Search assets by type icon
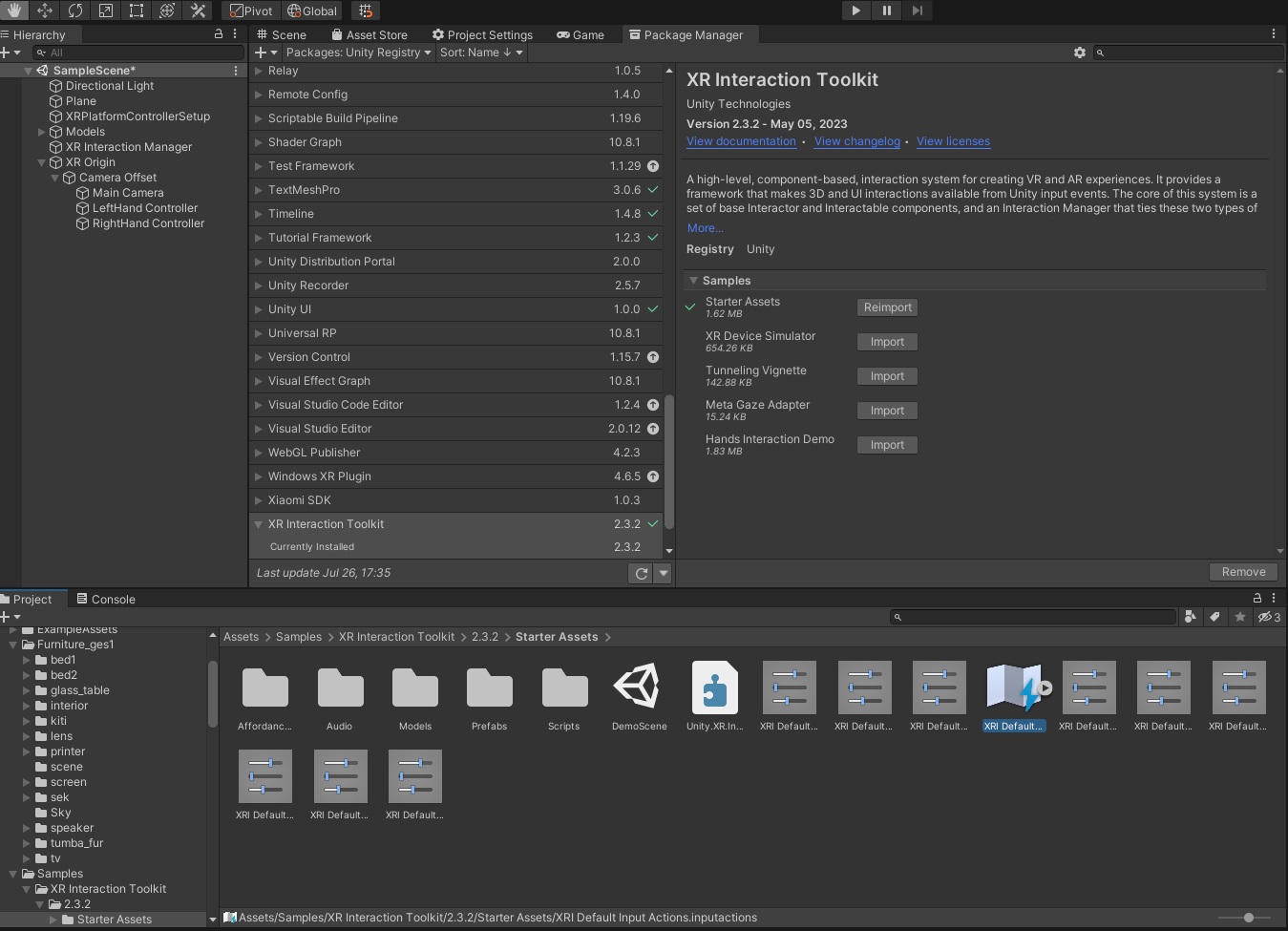 [x=1191, y=617]
